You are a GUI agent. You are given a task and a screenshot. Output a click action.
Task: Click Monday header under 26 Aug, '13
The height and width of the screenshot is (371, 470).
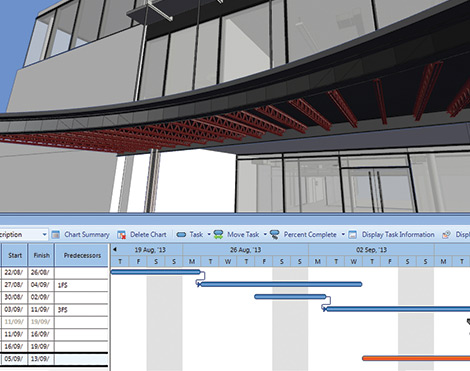192,262
